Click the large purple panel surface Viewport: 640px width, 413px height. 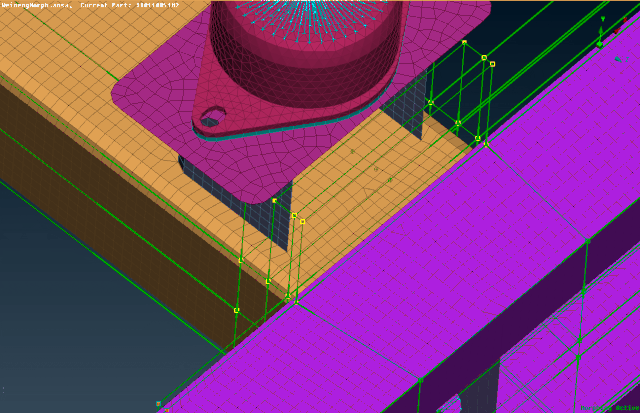click(450, 250)
